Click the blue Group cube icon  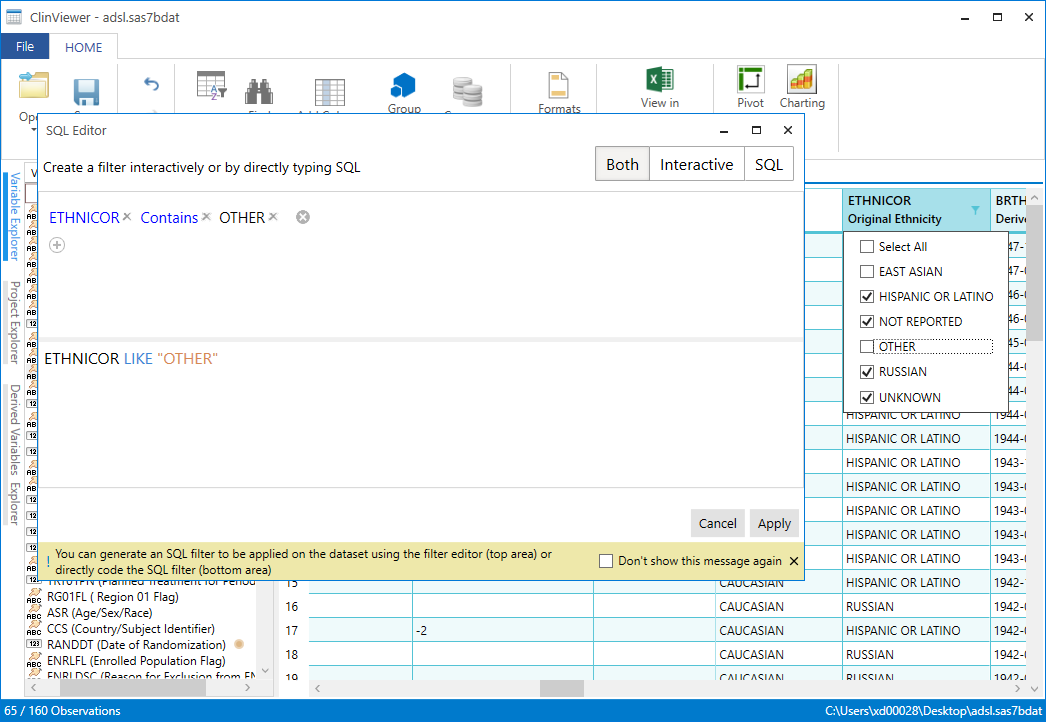[403, 86]
